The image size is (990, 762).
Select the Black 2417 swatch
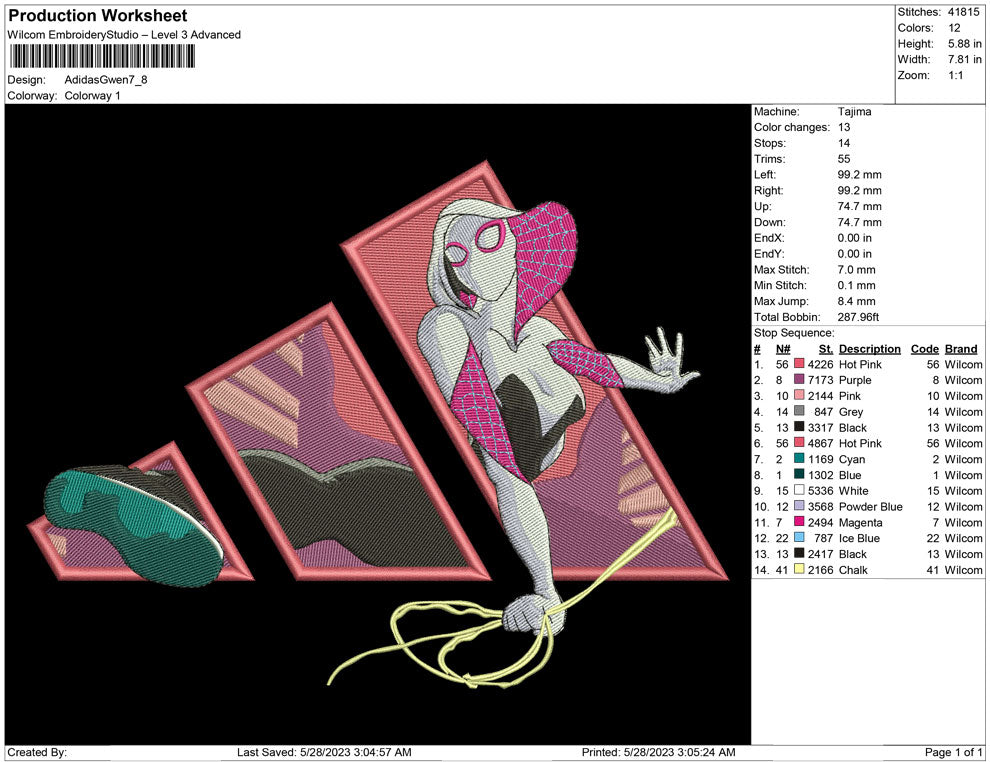[799, 553]
